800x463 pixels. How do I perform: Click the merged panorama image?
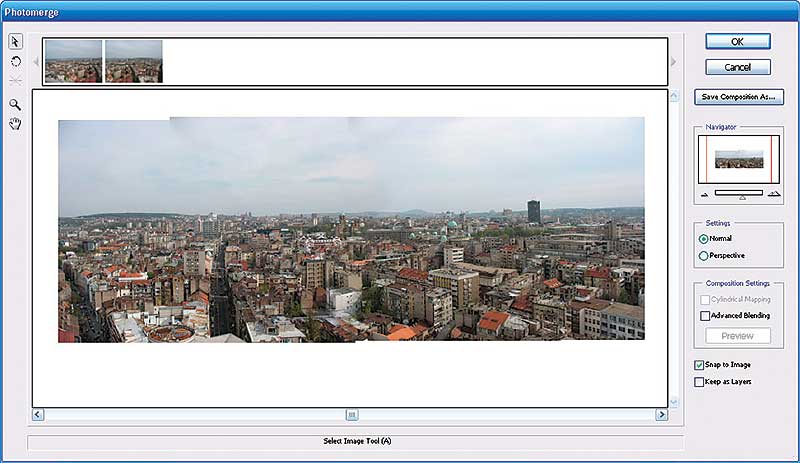coord(352,230)
